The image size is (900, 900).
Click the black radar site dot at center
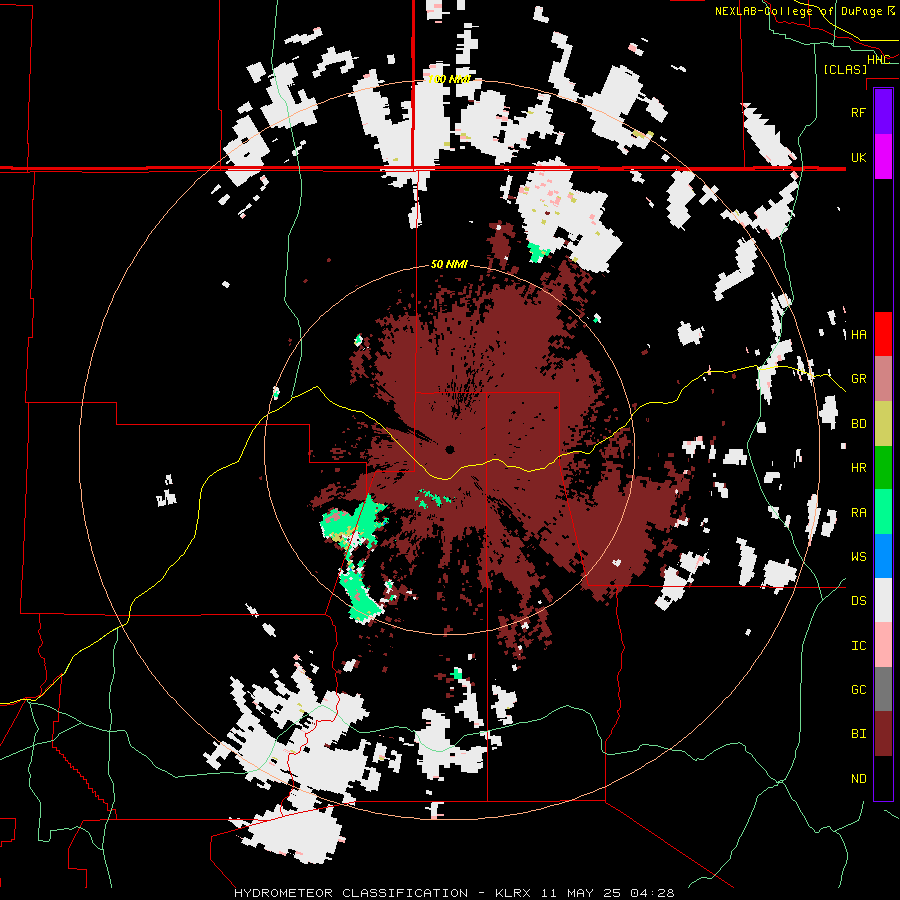tap(449, 449)
